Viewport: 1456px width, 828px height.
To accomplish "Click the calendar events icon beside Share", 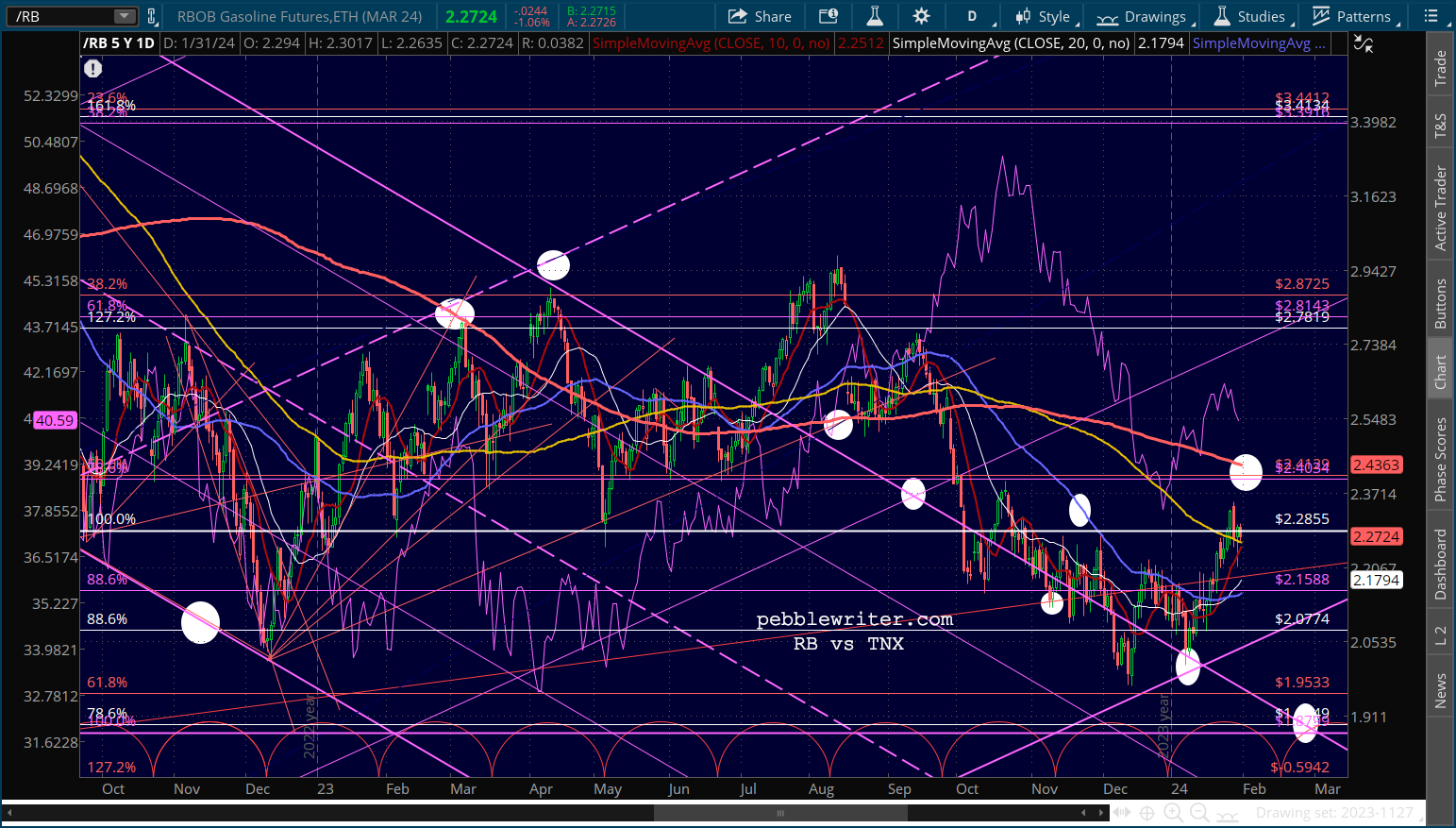I will (828, 16).
